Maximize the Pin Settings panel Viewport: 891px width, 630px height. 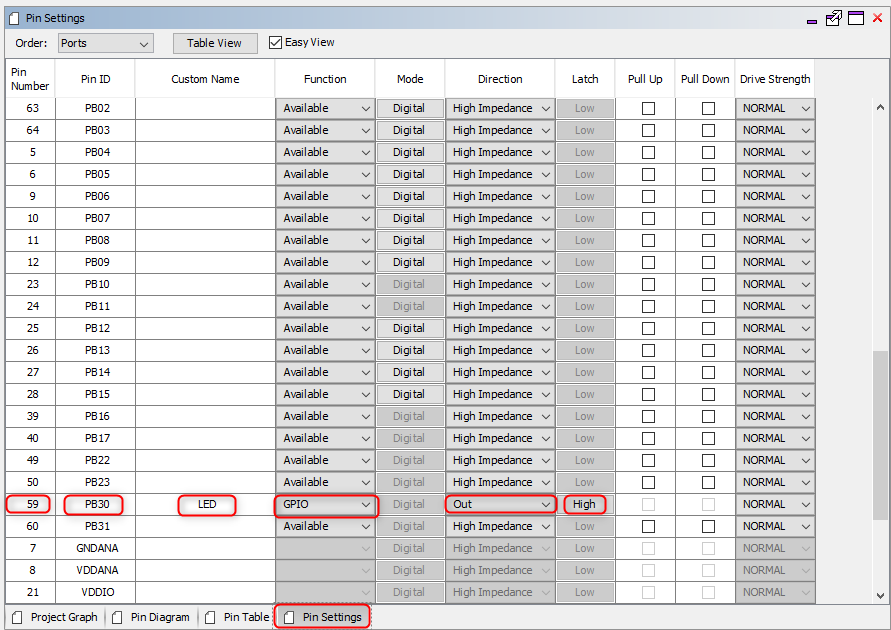855,18
